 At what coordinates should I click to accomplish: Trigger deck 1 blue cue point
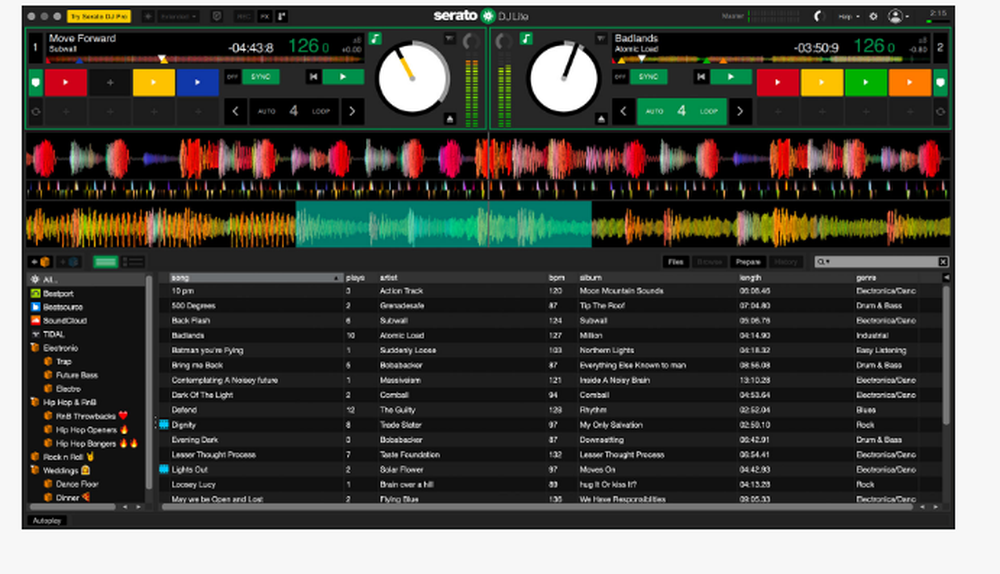click(198, 83)
